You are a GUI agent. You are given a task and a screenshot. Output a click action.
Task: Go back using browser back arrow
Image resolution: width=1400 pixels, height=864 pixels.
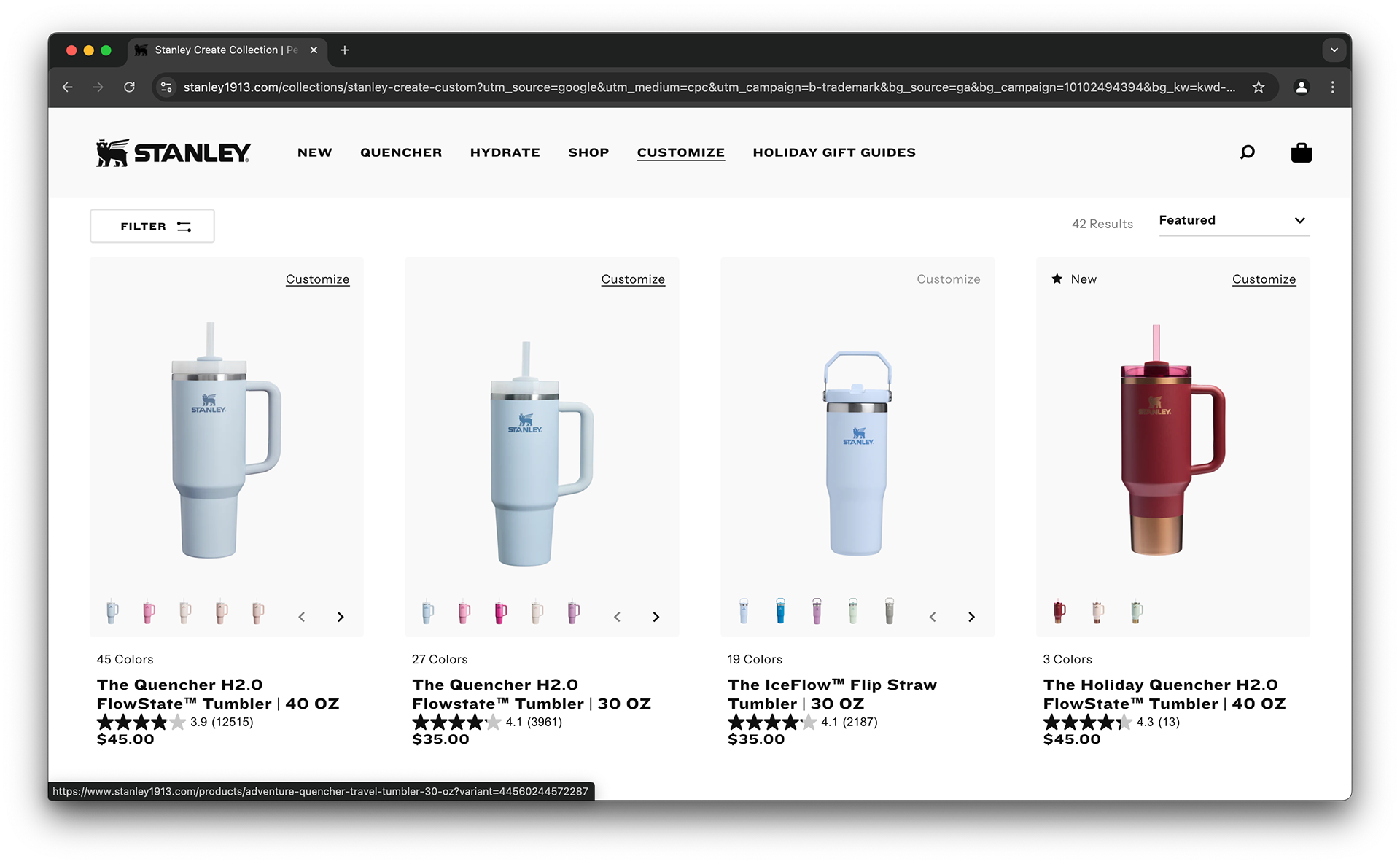pyautogui.click(x=67, y=87)
